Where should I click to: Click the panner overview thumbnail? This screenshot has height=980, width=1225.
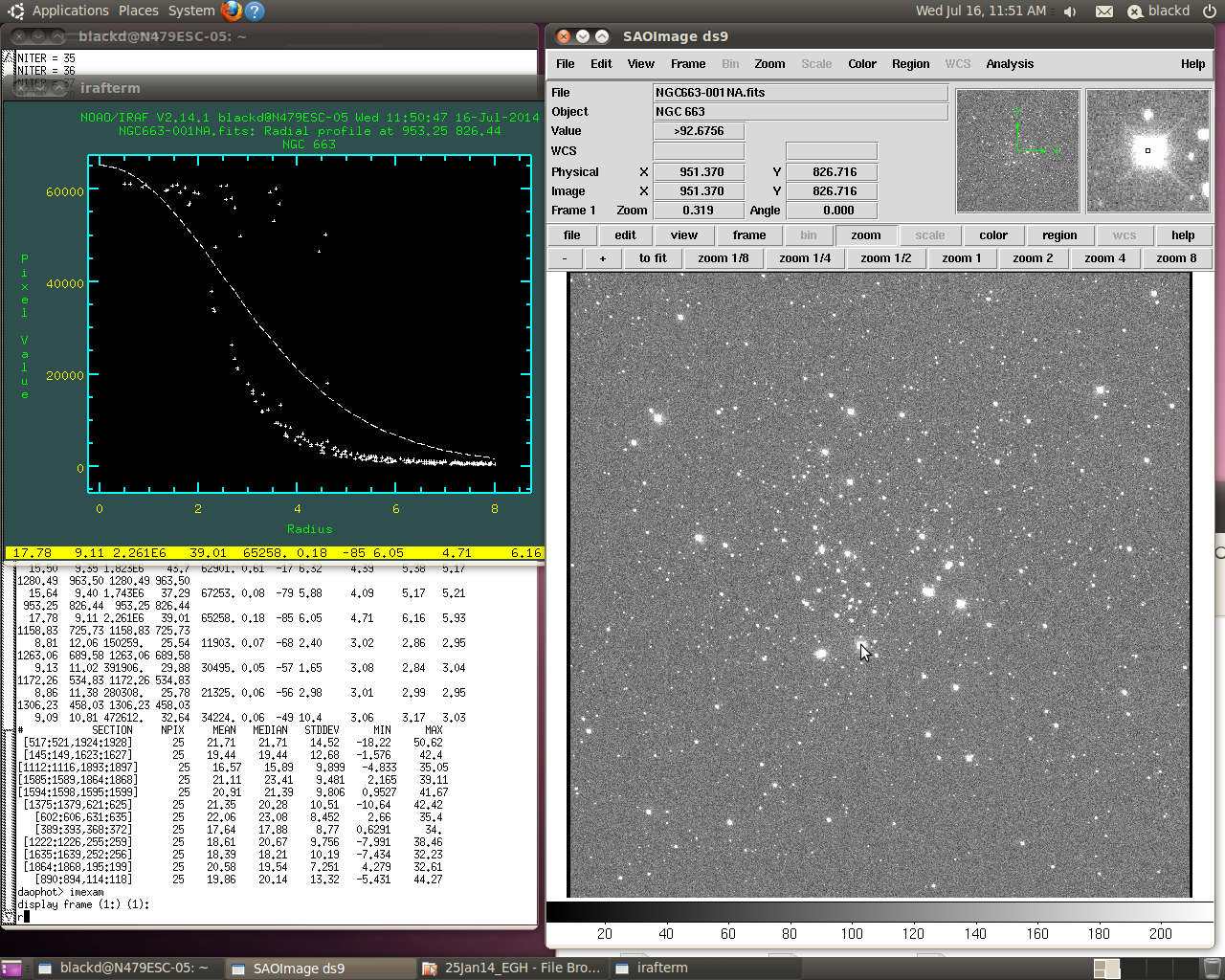(1017, 151)
